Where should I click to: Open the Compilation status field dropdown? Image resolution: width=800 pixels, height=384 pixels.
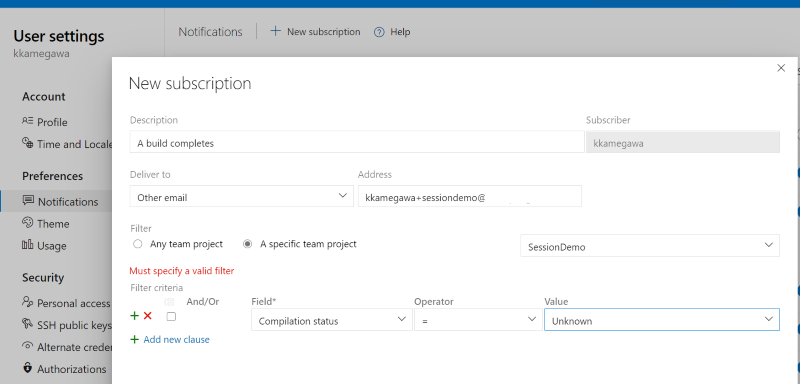click(x=332, y=320)
